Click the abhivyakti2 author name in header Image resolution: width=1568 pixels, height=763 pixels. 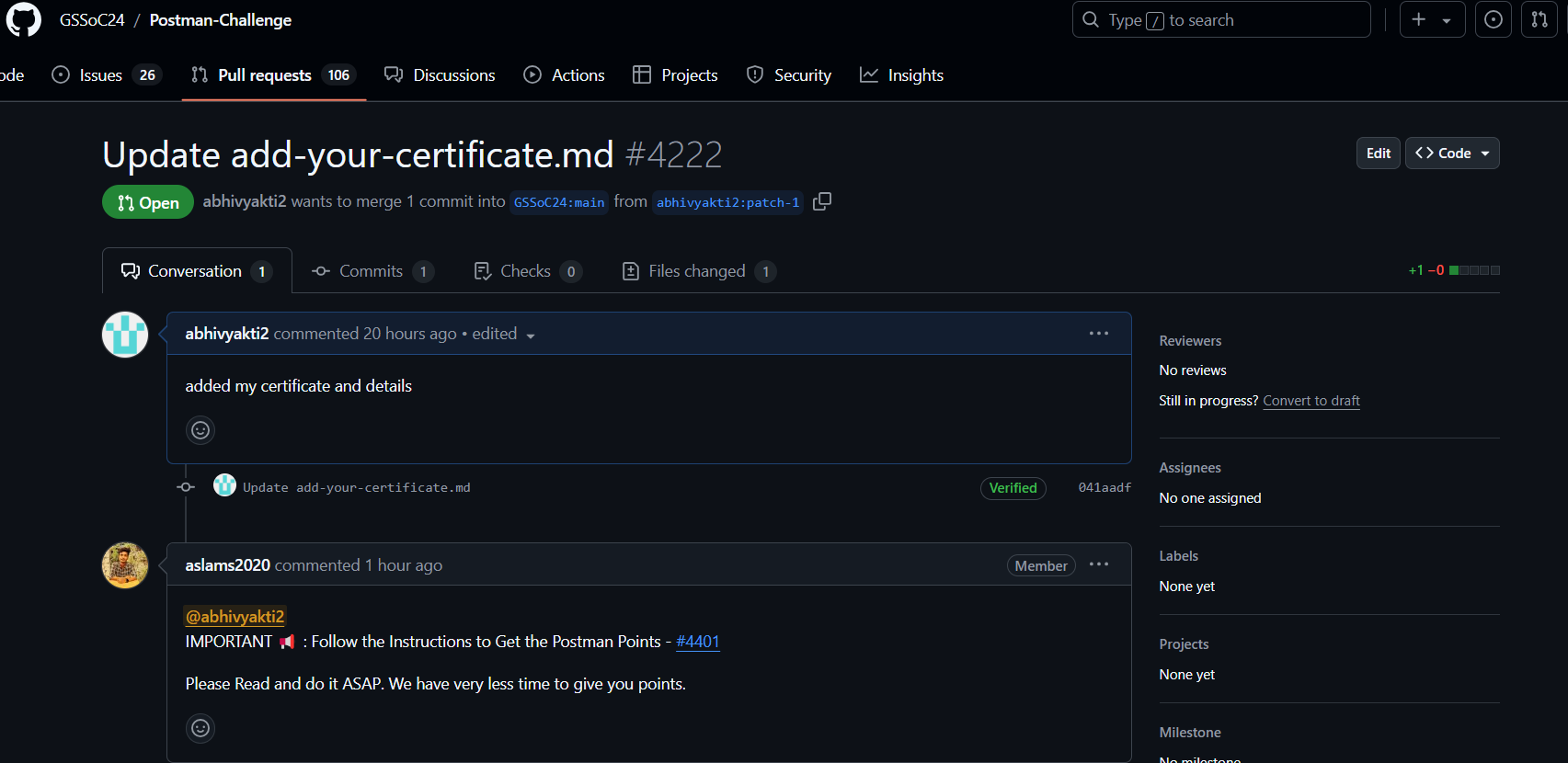click(x=245, y=201)
